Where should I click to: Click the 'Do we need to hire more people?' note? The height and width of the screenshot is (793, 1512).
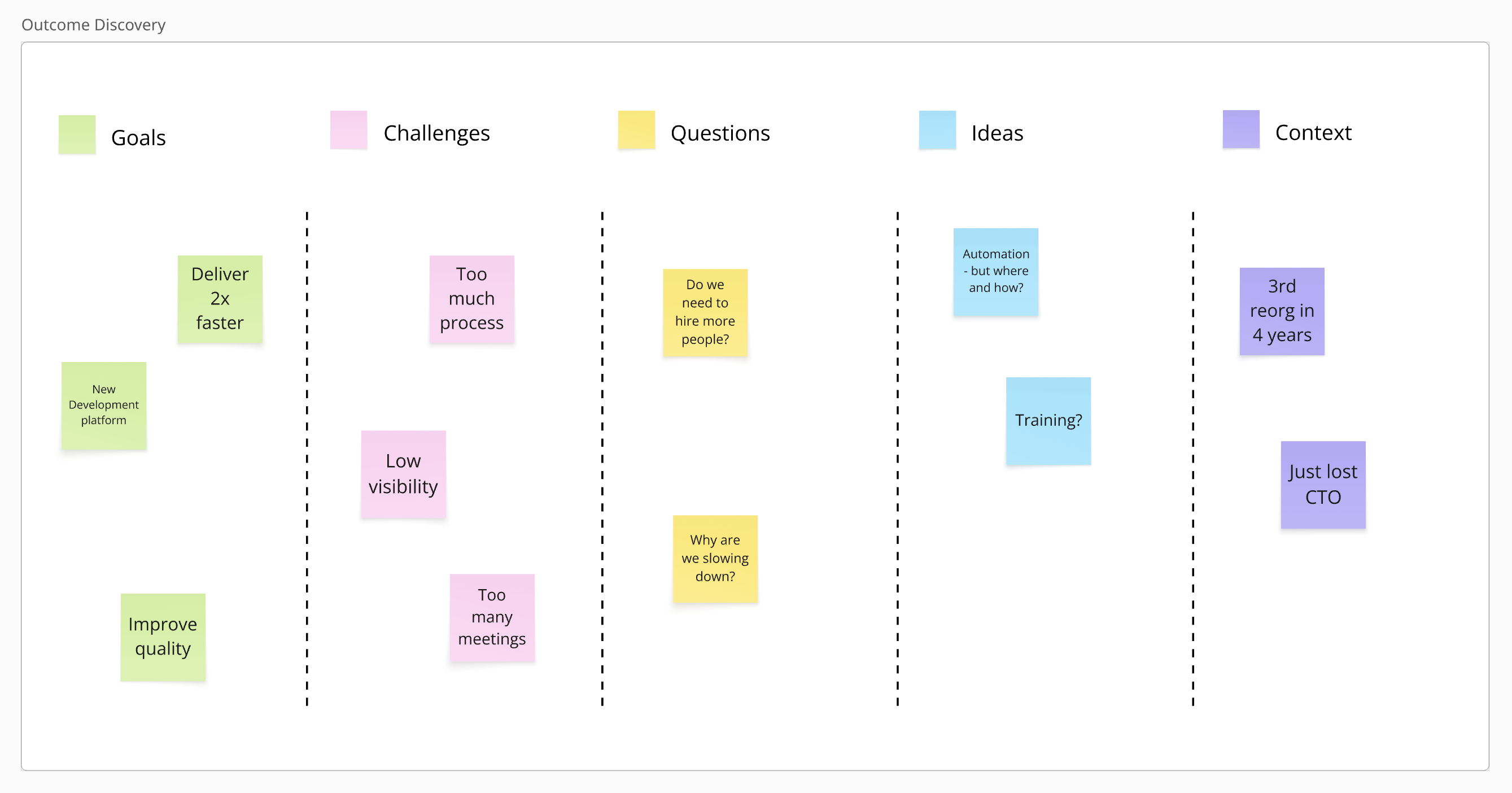[x=705, y=312]
